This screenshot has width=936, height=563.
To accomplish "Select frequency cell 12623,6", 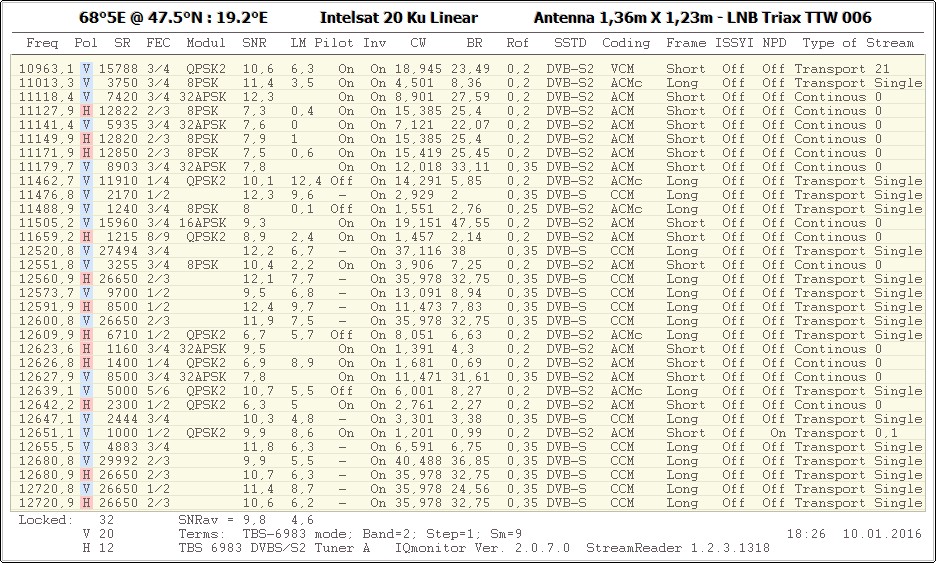I will coord(46,349).
